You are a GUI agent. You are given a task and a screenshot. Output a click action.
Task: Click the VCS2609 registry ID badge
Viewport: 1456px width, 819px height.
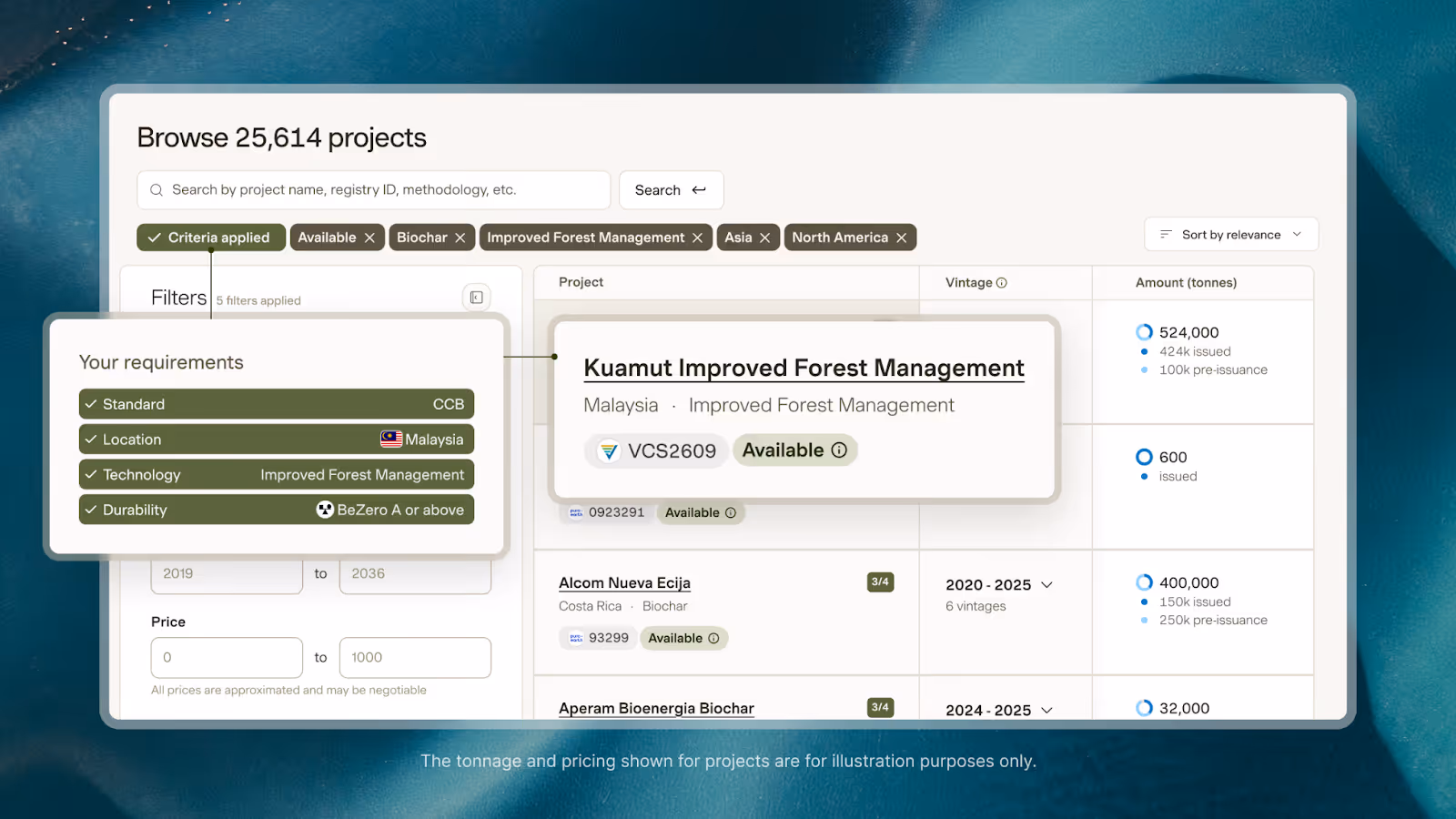point(656,450)
